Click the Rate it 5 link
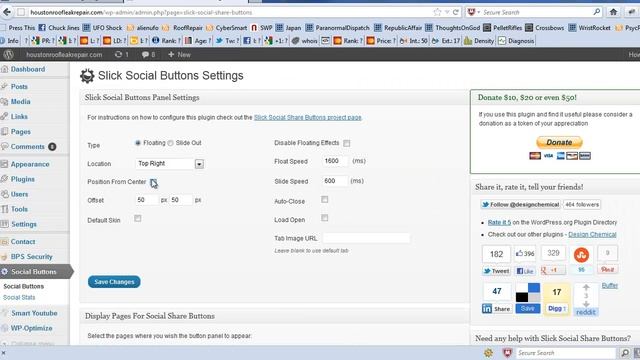Image resolution: width=640 pixels, height=360 pixels. click(499, 222)
